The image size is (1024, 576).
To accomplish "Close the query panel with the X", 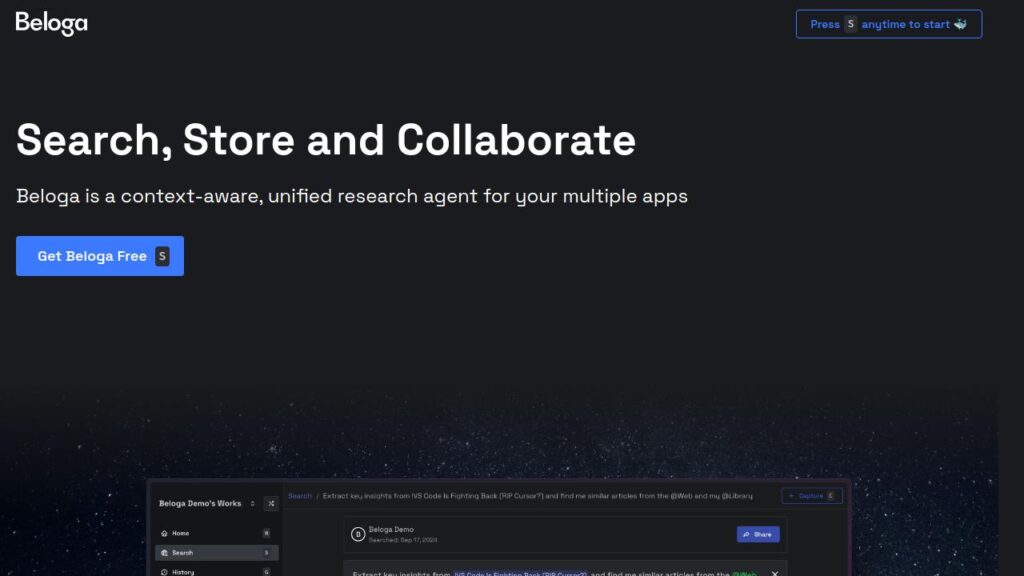I will (774, 574).
